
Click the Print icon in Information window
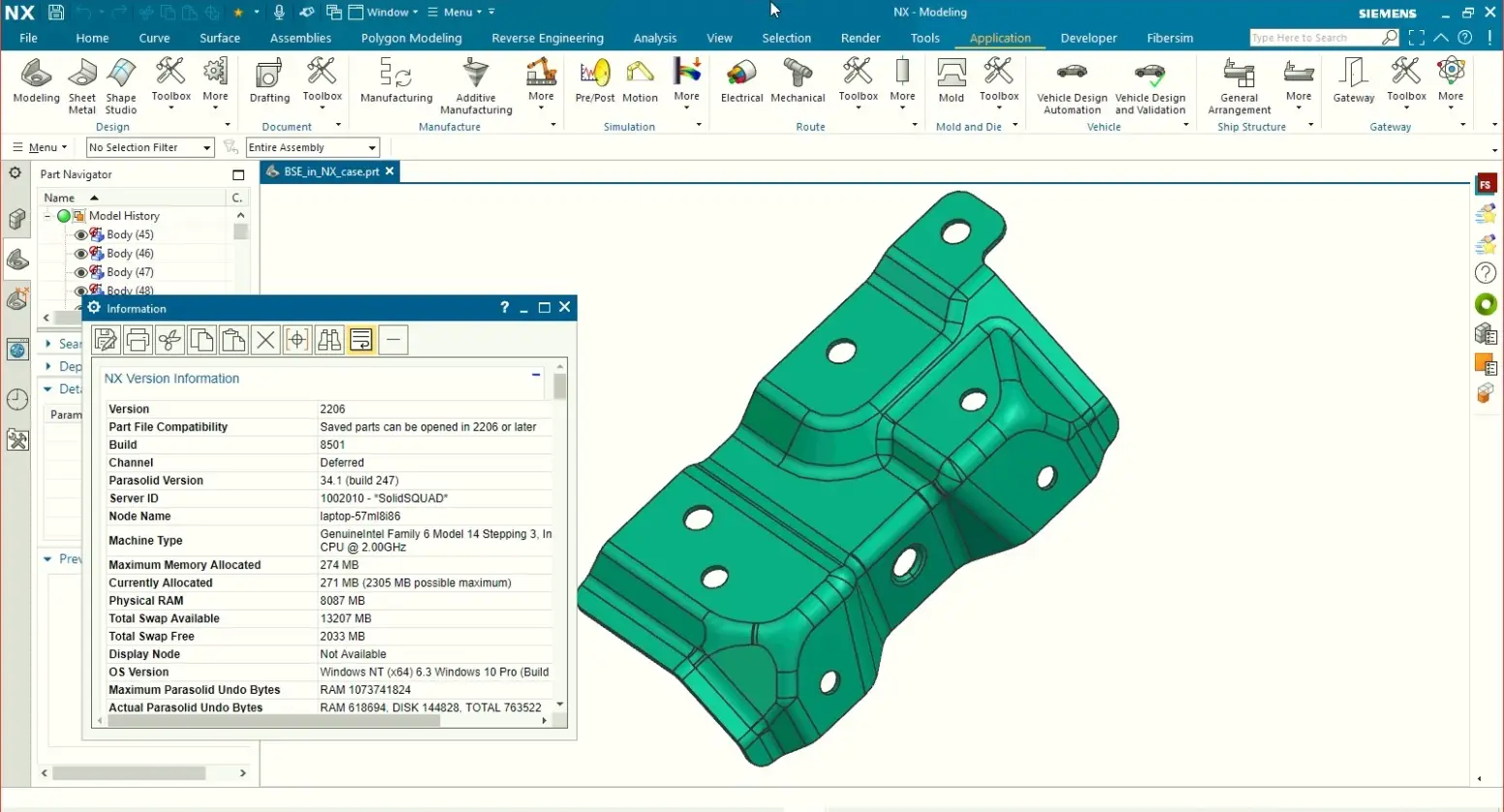click(x=138, y=340)
